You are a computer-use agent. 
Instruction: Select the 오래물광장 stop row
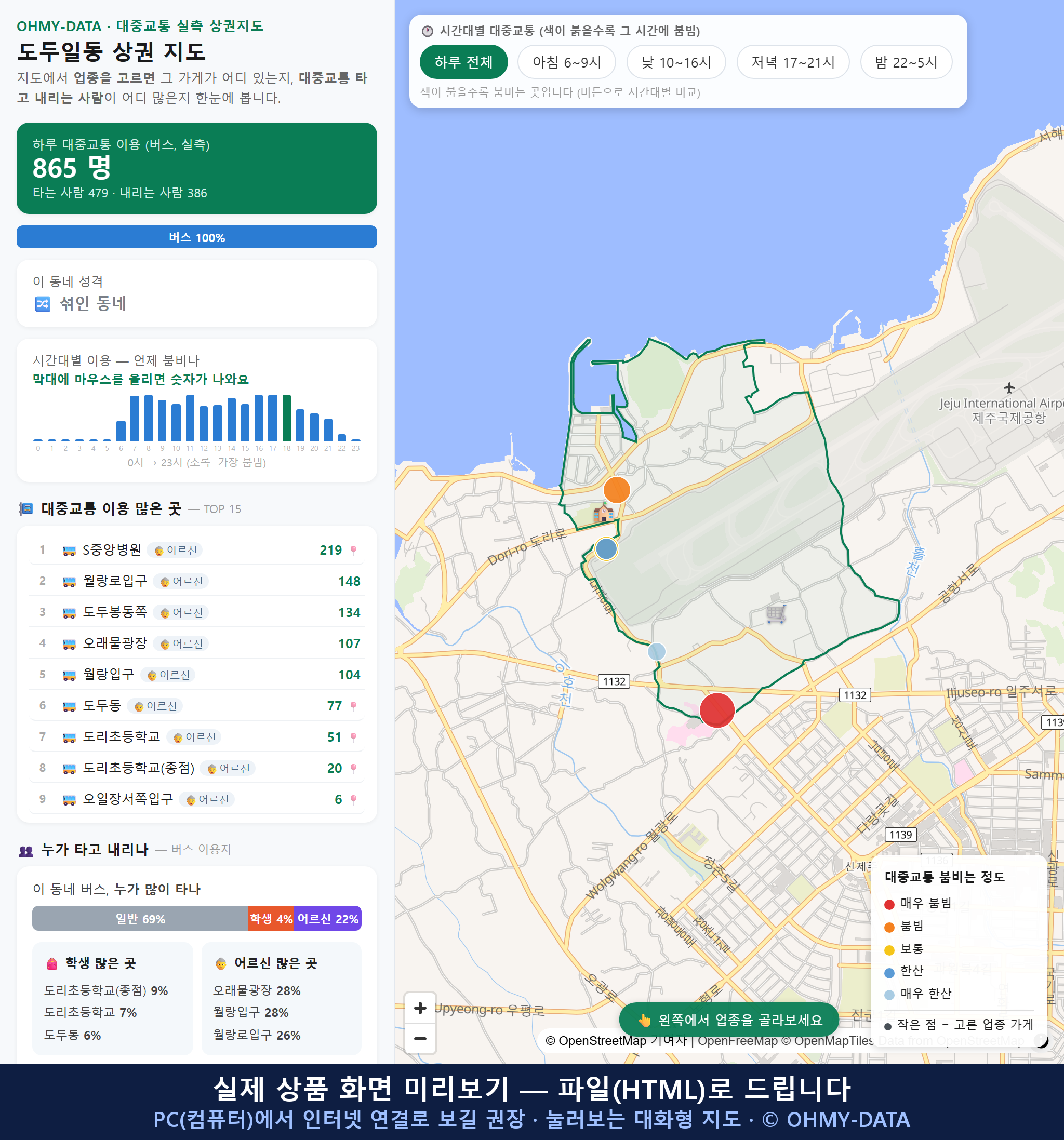click(197, 644)
